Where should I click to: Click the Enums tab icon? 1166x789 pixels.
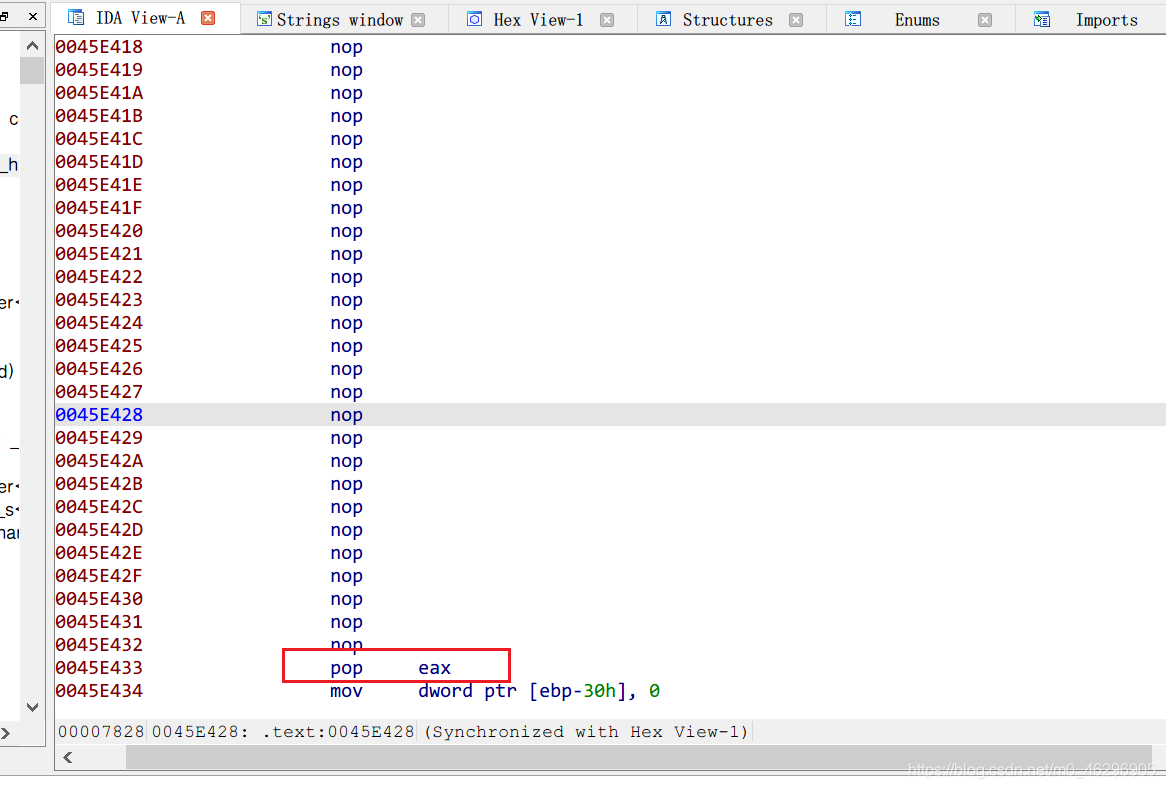[853, 19]
